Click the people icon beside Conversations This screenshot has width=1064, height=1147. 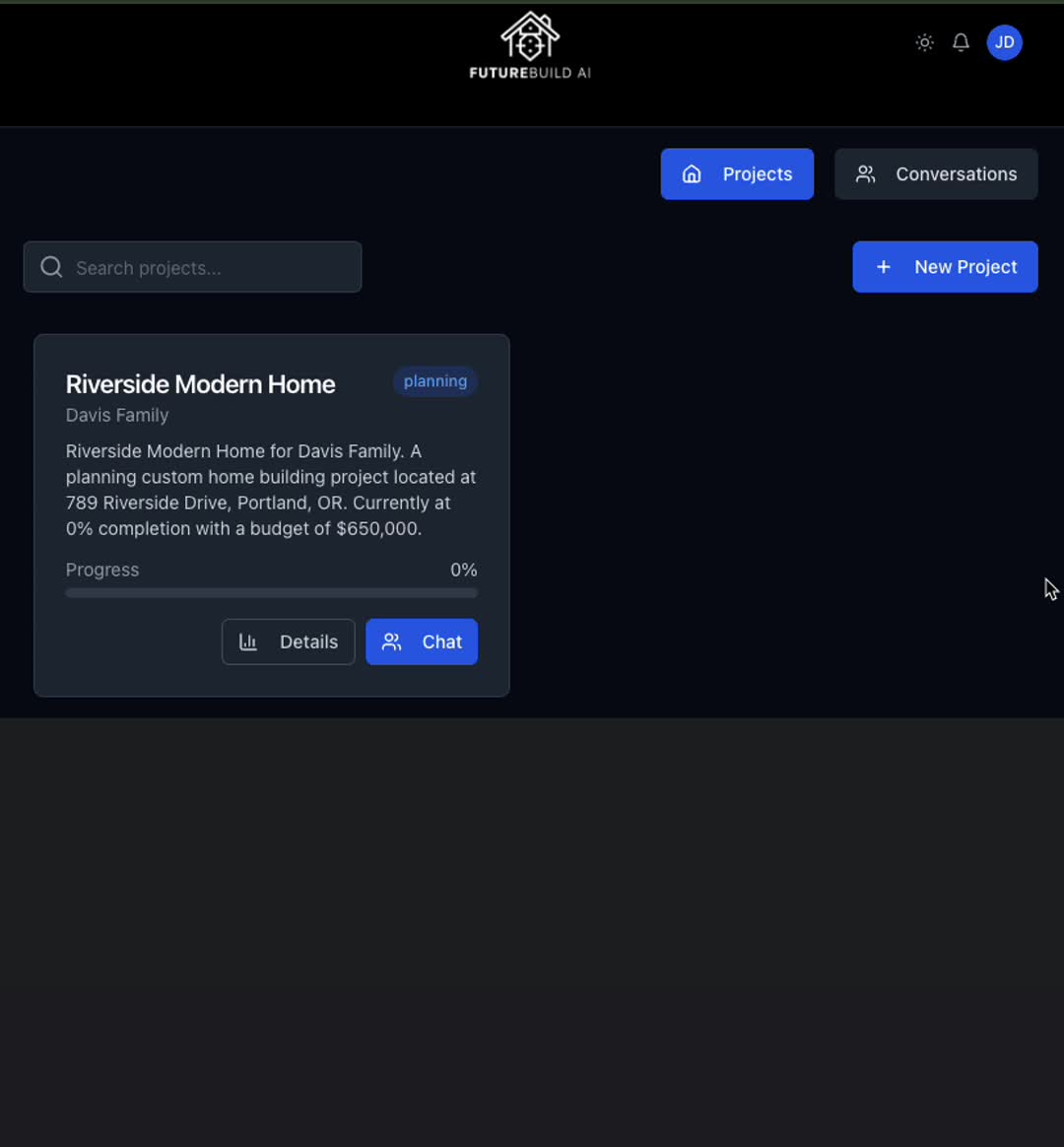[x=865, y=174]
